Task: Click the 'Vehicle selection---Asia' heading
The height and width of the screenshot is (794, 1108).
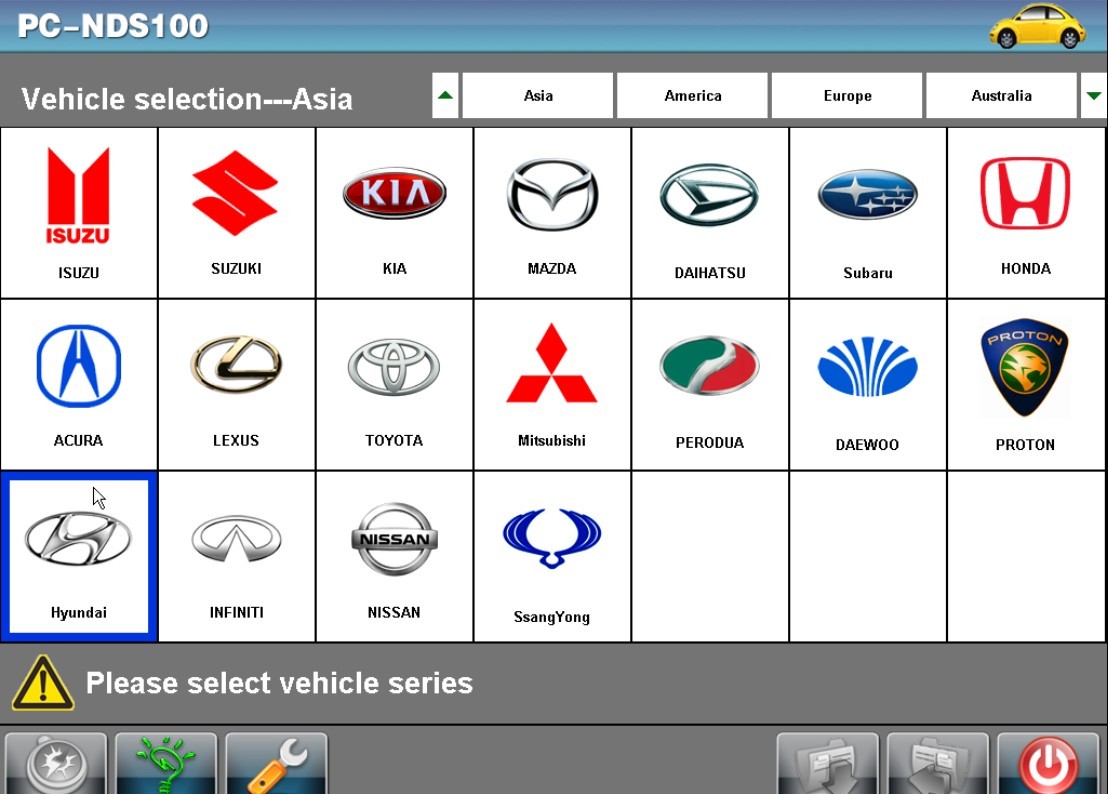Action: point(187,99)
